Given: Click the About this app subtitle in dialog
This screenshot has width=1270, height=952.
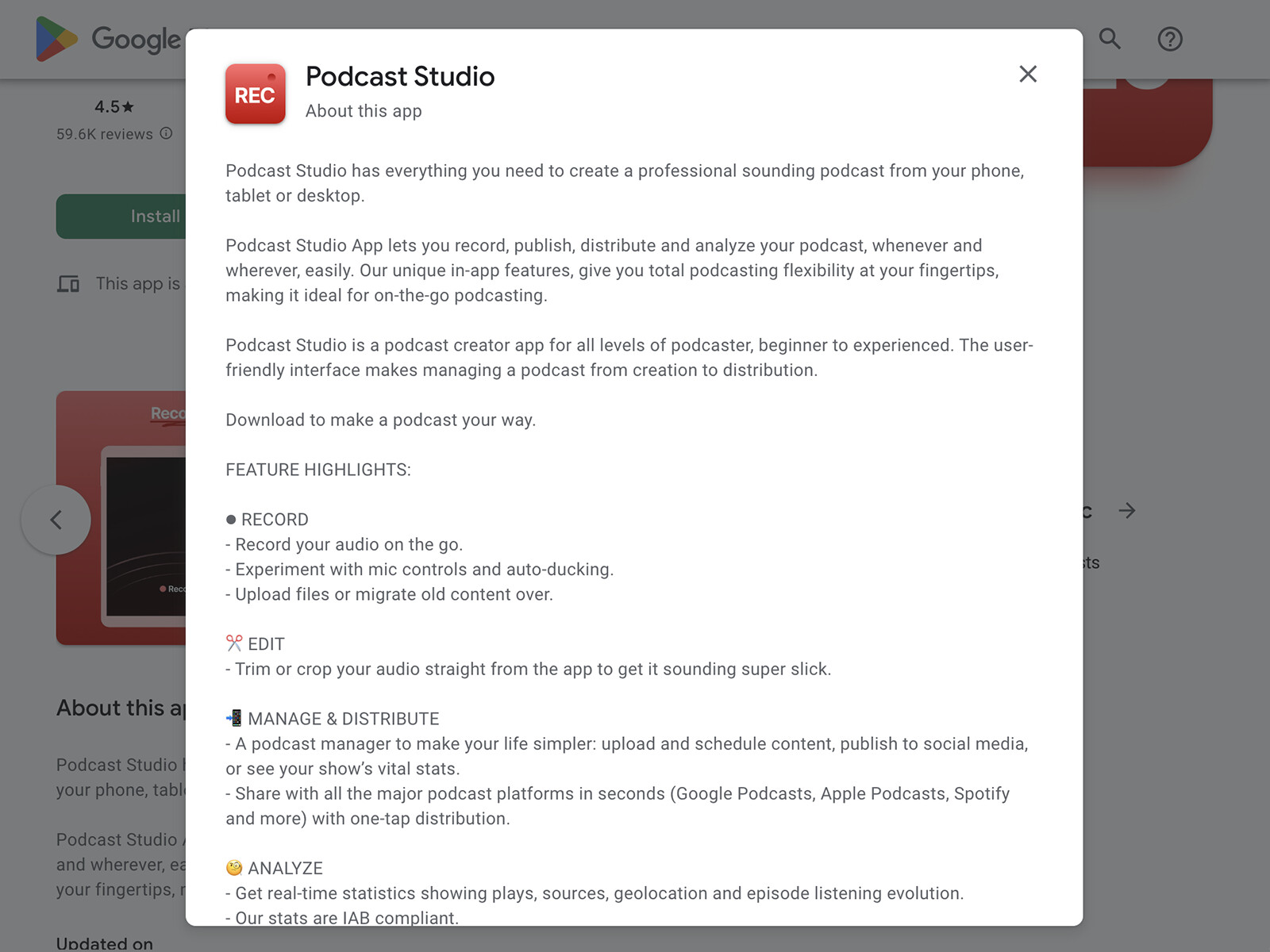Looking at the screenshot, I should coord(364,111).
